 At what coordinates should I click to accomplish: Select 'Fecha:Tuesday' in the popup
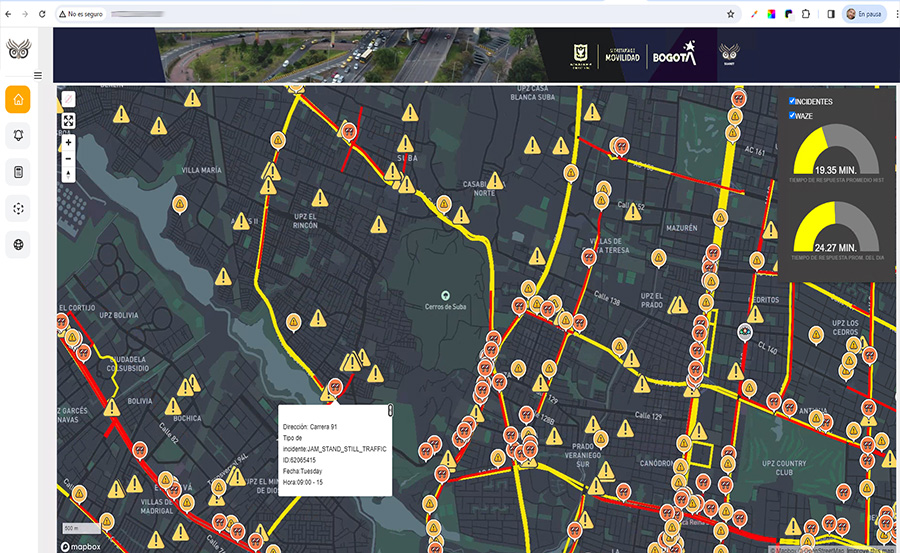click(x=302, y=471)
